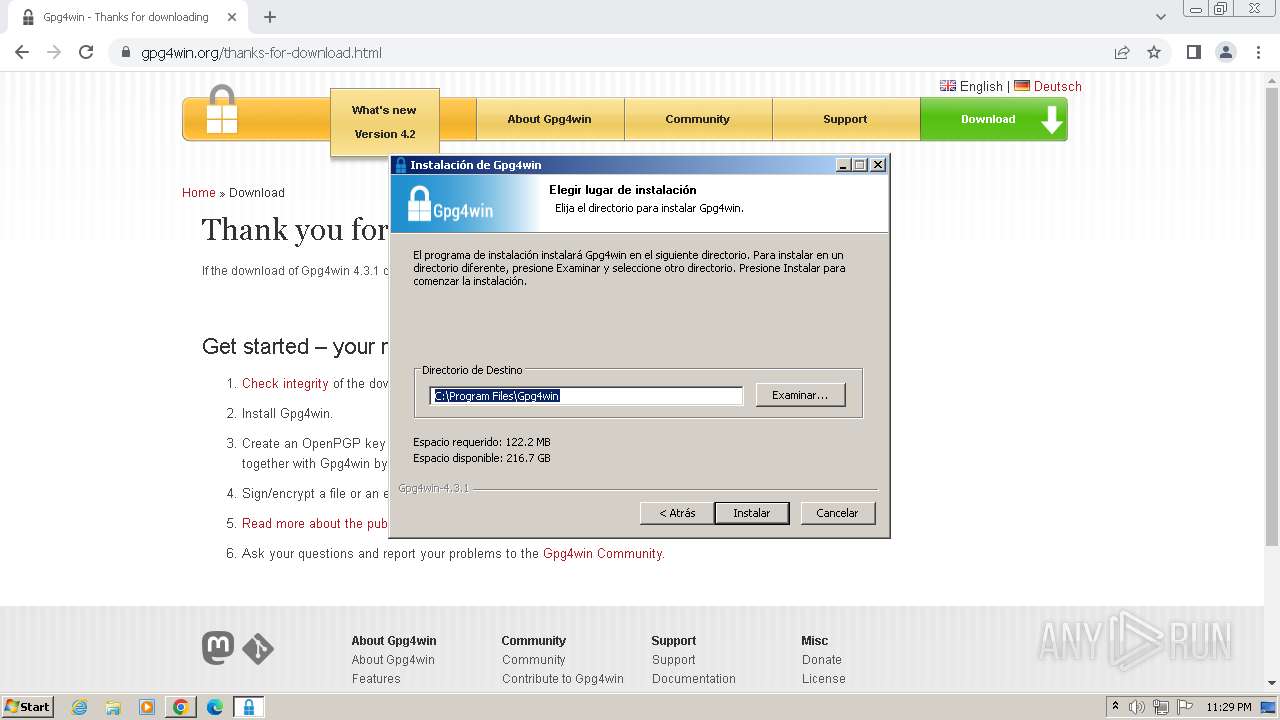Click the Home breadcrumb link
The image size is (1280, 720).
click(199, 193)
